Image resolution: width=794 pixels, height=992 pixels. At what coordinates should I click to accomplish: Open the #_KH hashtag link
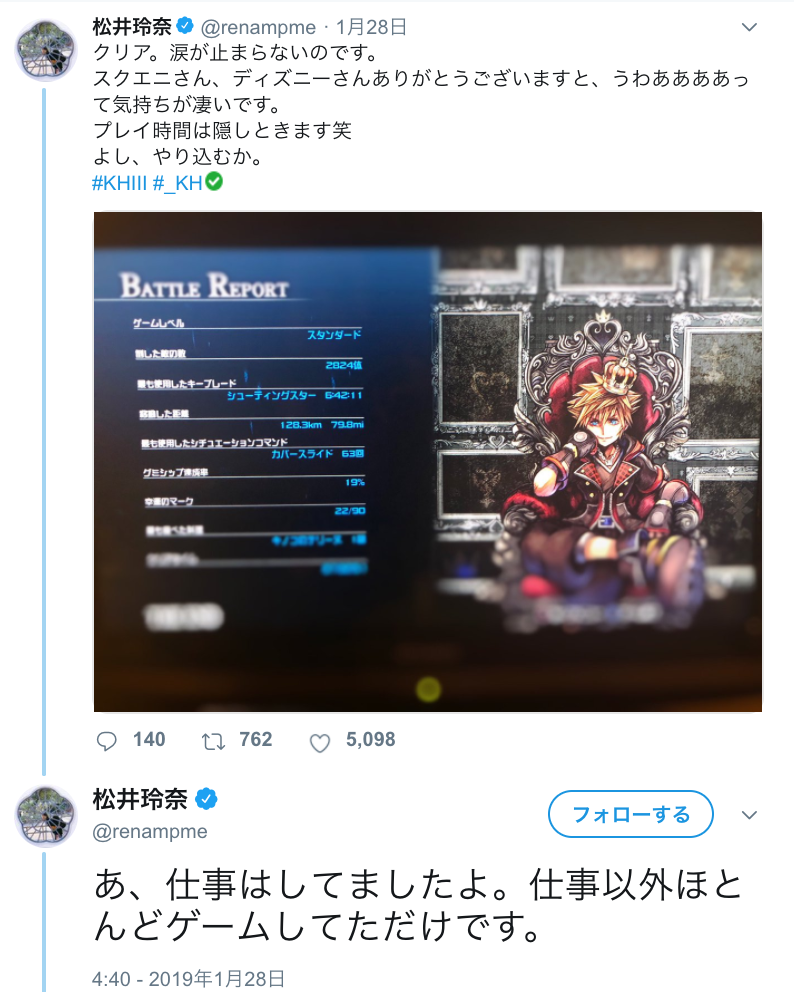[x=178, y=183]
